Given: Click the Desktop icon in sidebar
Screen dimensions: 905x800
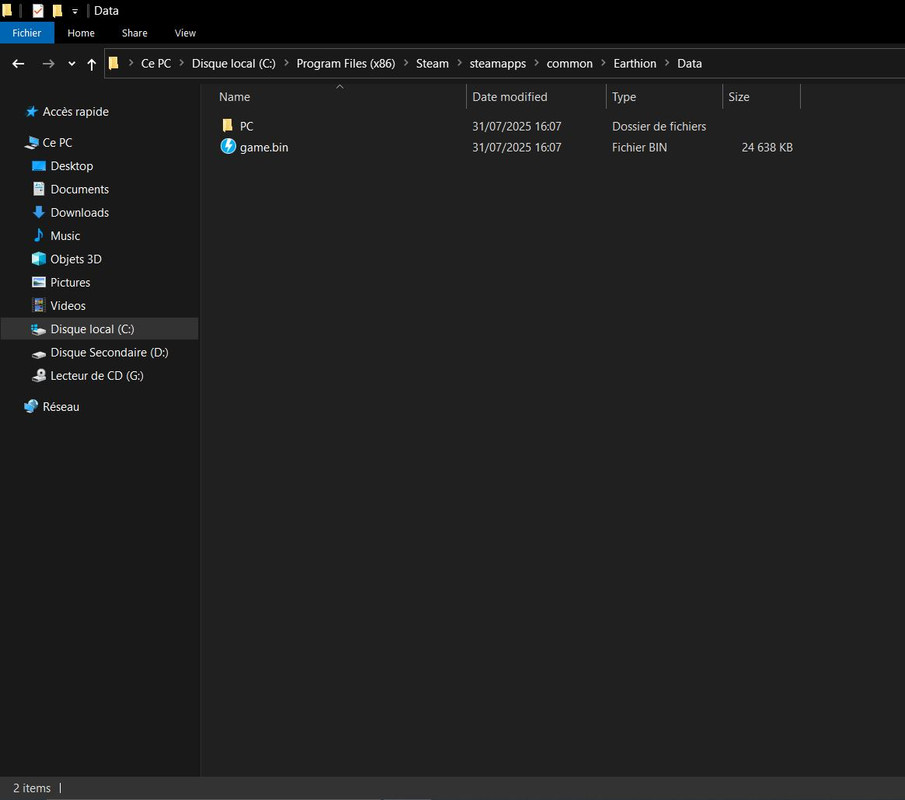Looking at the screenshot, I should [x=39, y=166].
